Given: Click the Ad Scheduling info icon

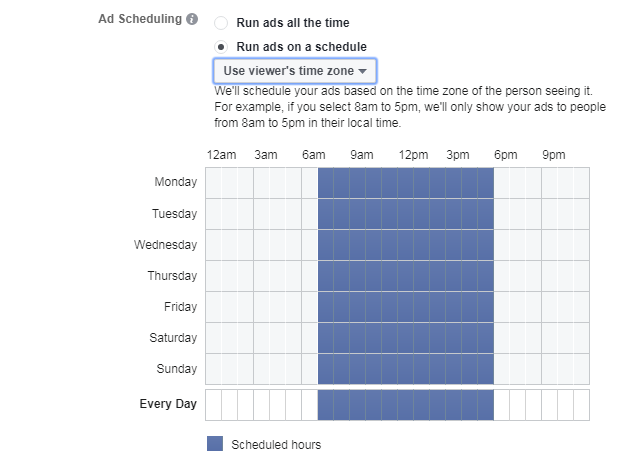Looking at the screenshot, I should click(x=192, y=19).
